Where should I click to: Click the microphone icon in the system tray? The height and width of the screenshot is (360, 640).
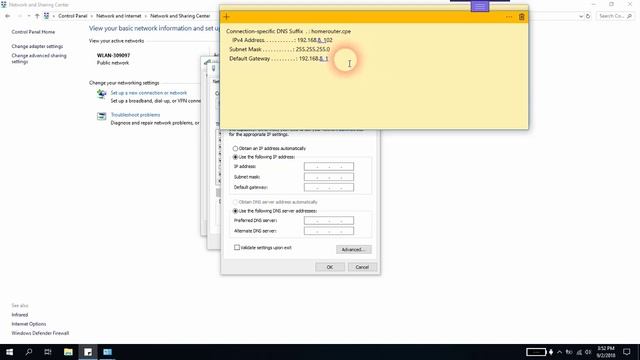[551, 352]
